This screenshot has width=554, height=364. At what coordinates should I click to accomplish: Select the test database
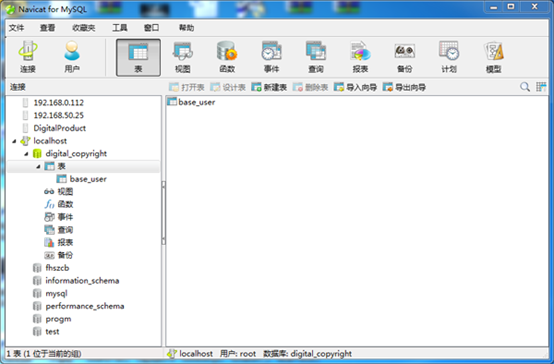[x=52, y=332]
